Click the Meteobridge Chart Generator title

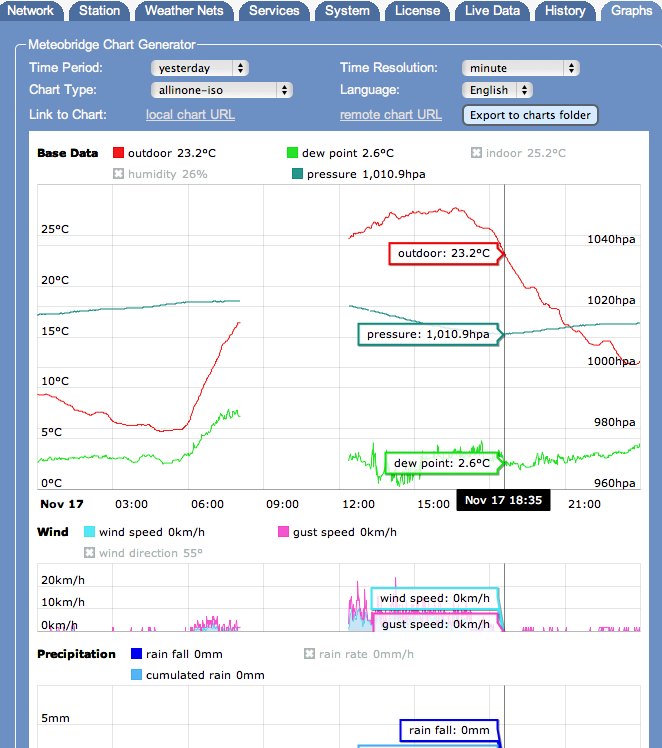[112, 44]
